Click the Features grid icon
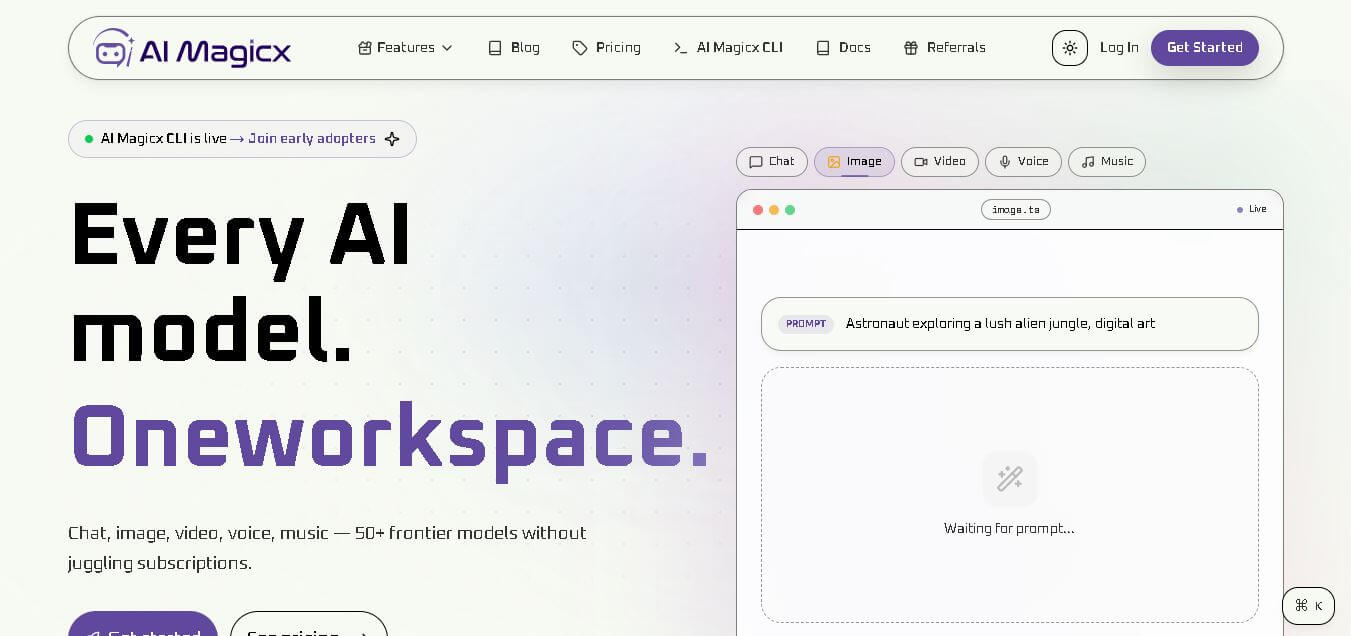The image size is (1351, 636). click(365, 48)
